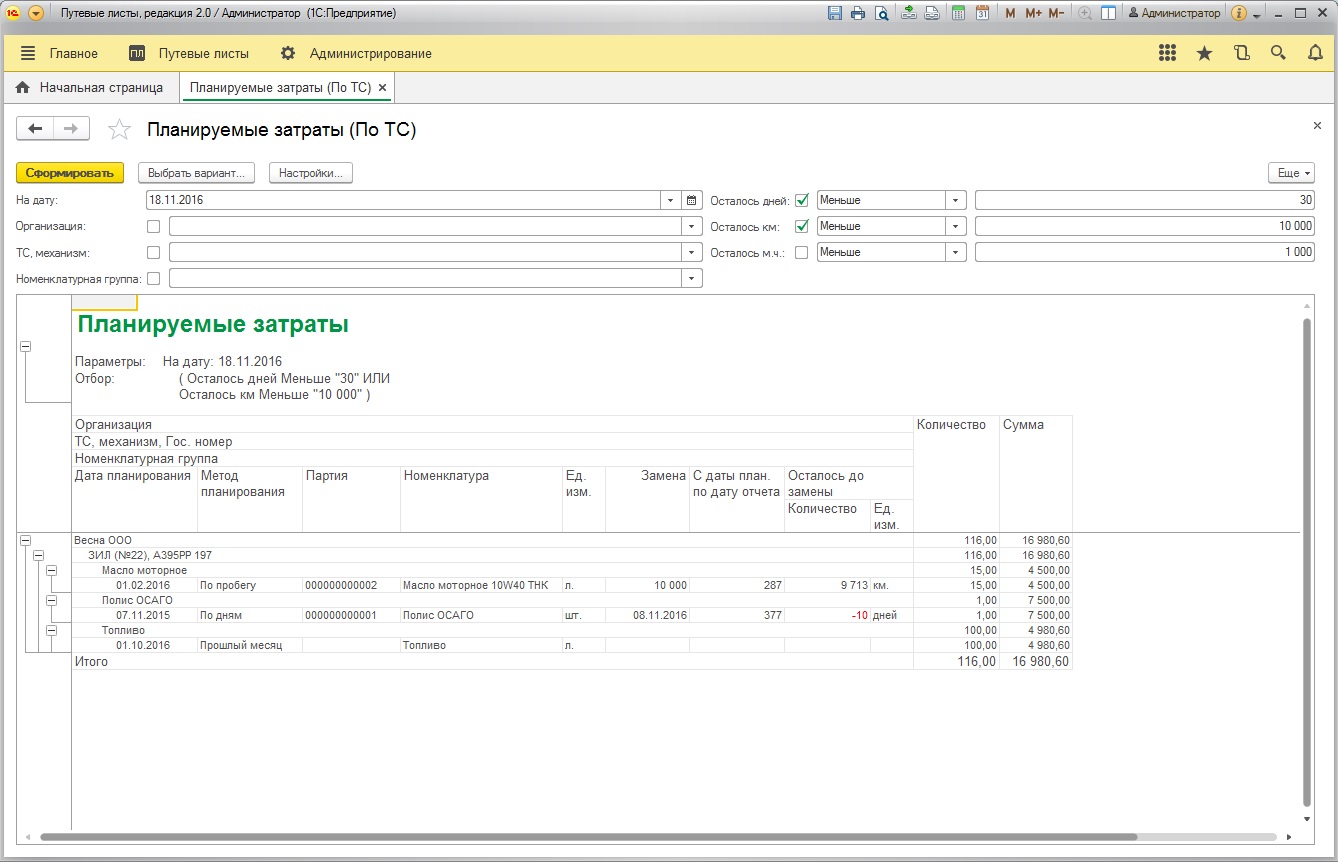Collapse the Масло моторное group
Viewport: 1338px width, 862px height.
[x=52, y=570]
